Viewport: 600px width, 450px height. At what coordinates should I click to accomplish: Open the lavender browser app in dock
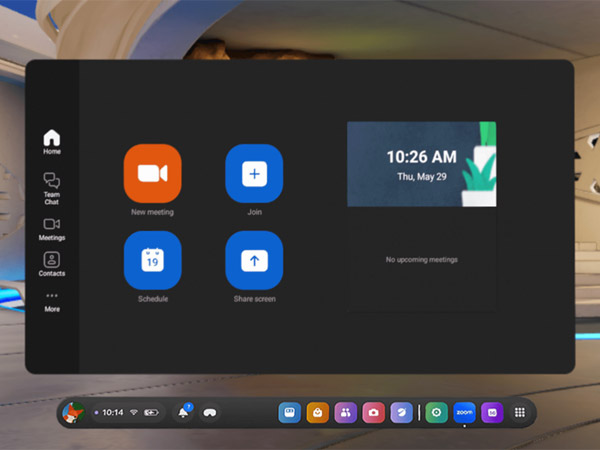[401, 412]
